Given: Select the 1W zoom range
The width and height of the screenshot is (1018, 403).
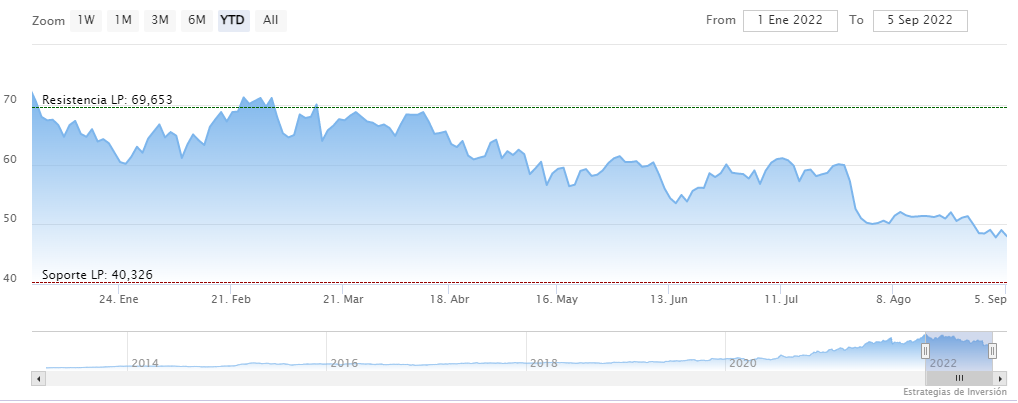Looking at the screenshot, I should 86,20.
